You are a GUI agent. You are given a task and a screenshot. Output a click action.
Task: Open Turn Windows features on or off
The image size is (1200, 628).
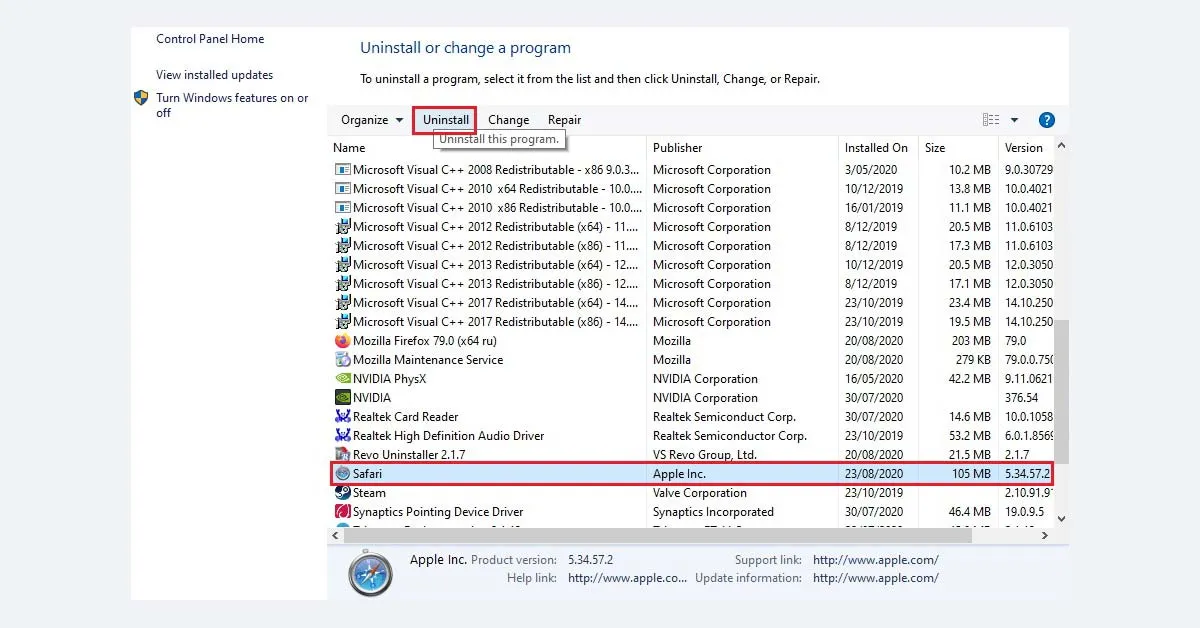point(232,105)
